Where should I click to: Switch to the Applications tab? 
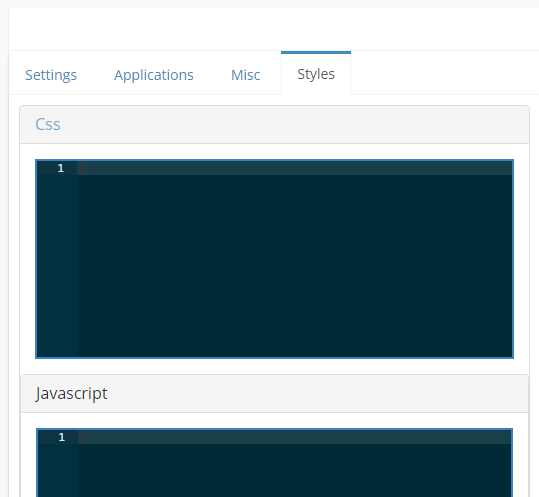pyautogui.click(x=154, y=75)
